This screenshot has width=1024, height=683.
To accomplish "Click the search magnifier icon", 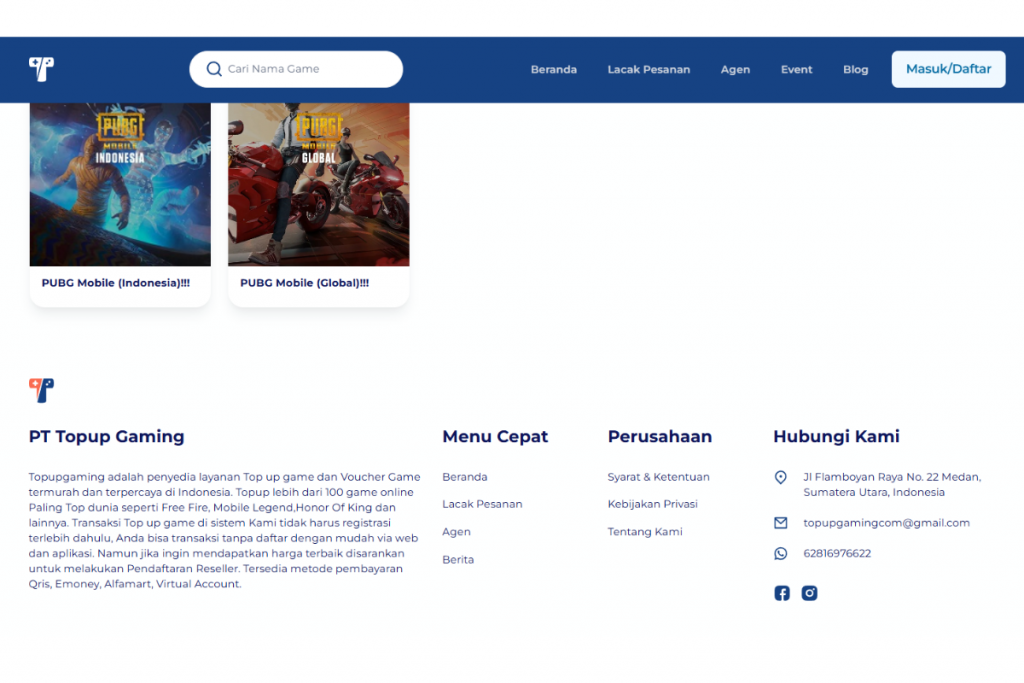I will point(214,69).
